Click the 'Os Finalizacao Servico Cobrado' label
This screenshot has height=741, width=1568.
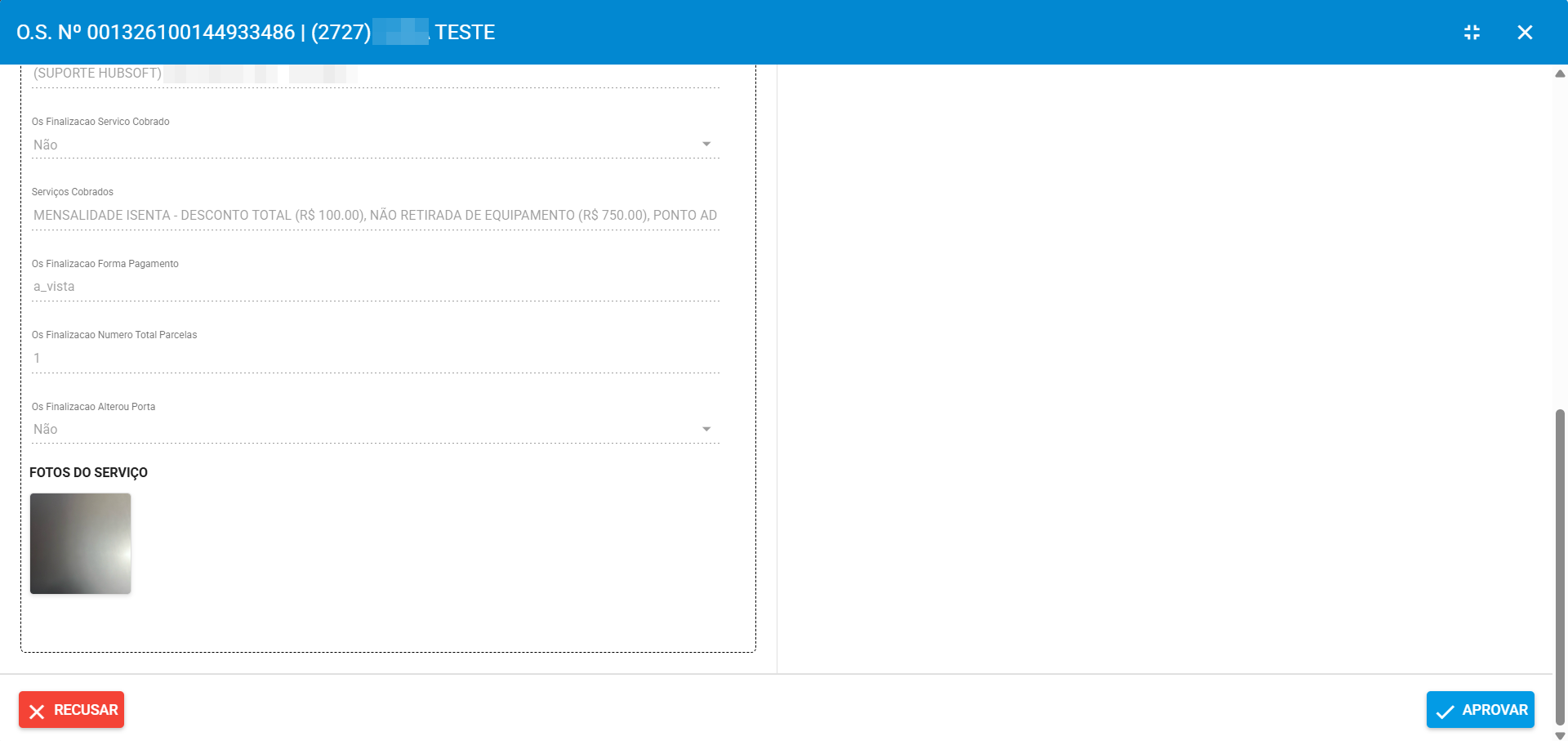(100, 122)
